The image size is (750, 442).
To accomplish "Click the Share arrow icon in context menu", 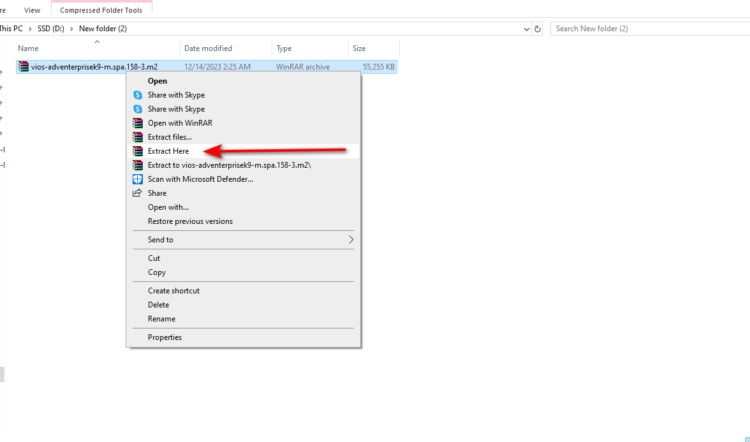I will coord(138,193).
